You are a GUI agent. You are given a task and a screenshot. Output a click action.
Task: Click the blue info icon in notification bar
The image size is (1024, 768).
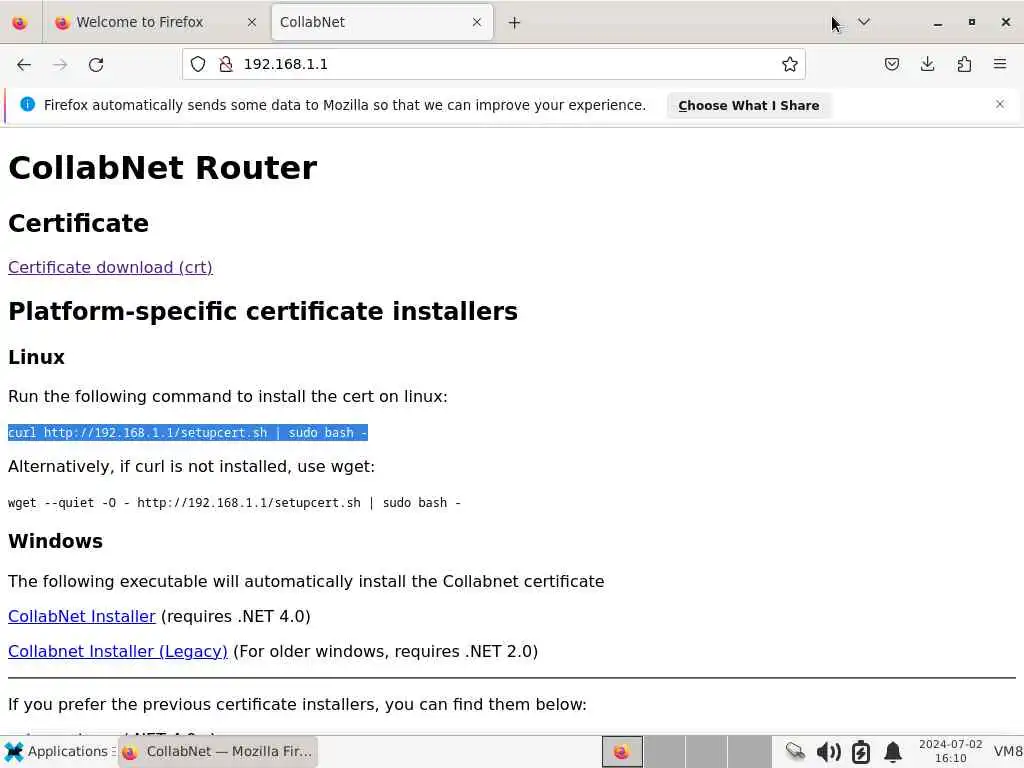[x=27, y=104]
